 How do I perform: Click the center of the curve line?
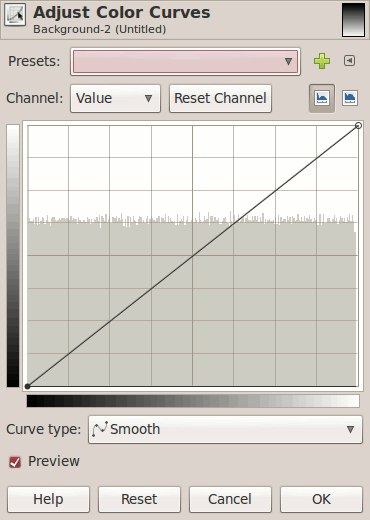pyautogui.click(x=193, y=256)
